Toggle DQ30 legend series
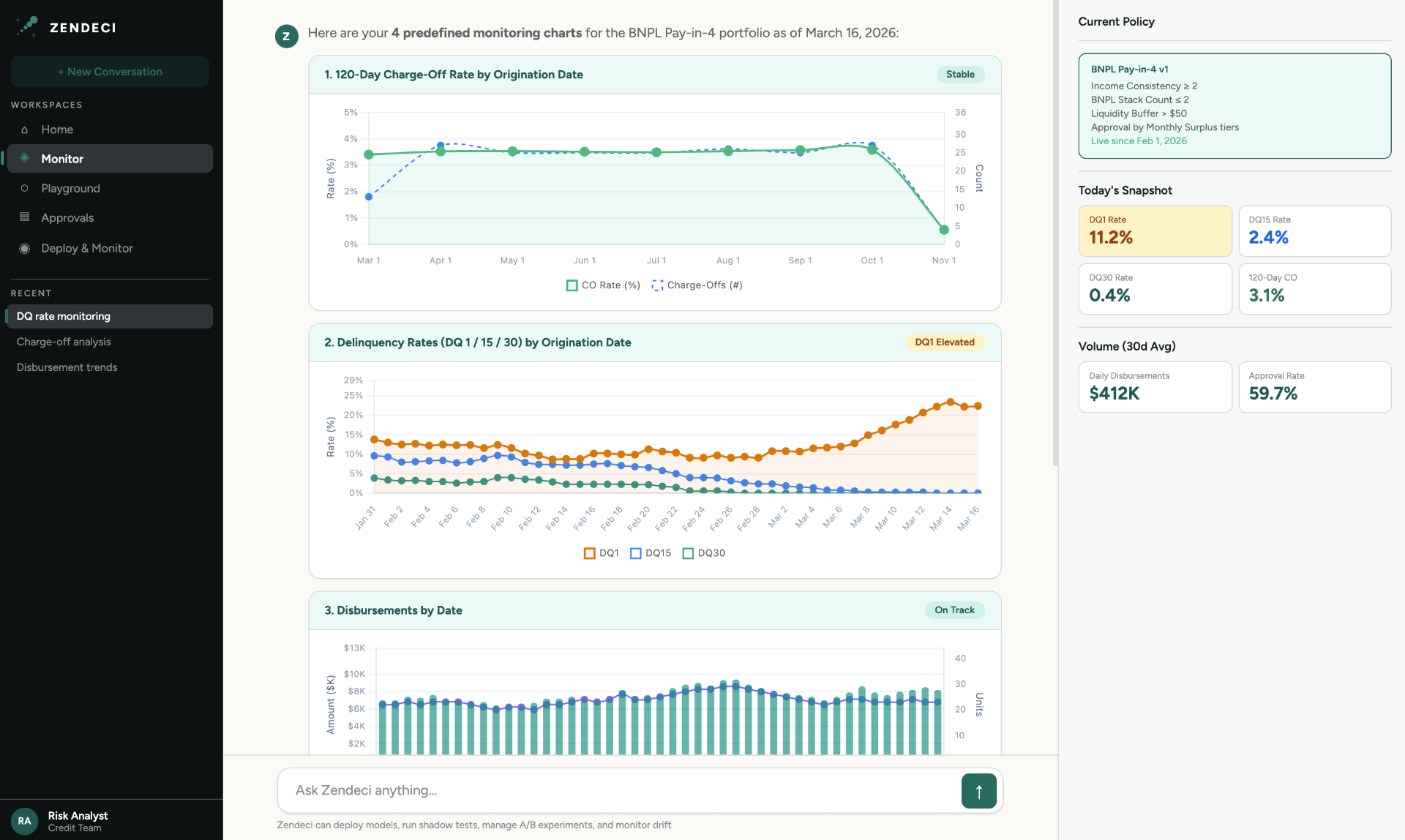Screen dimensions: 1405x840 coord(703,553)
